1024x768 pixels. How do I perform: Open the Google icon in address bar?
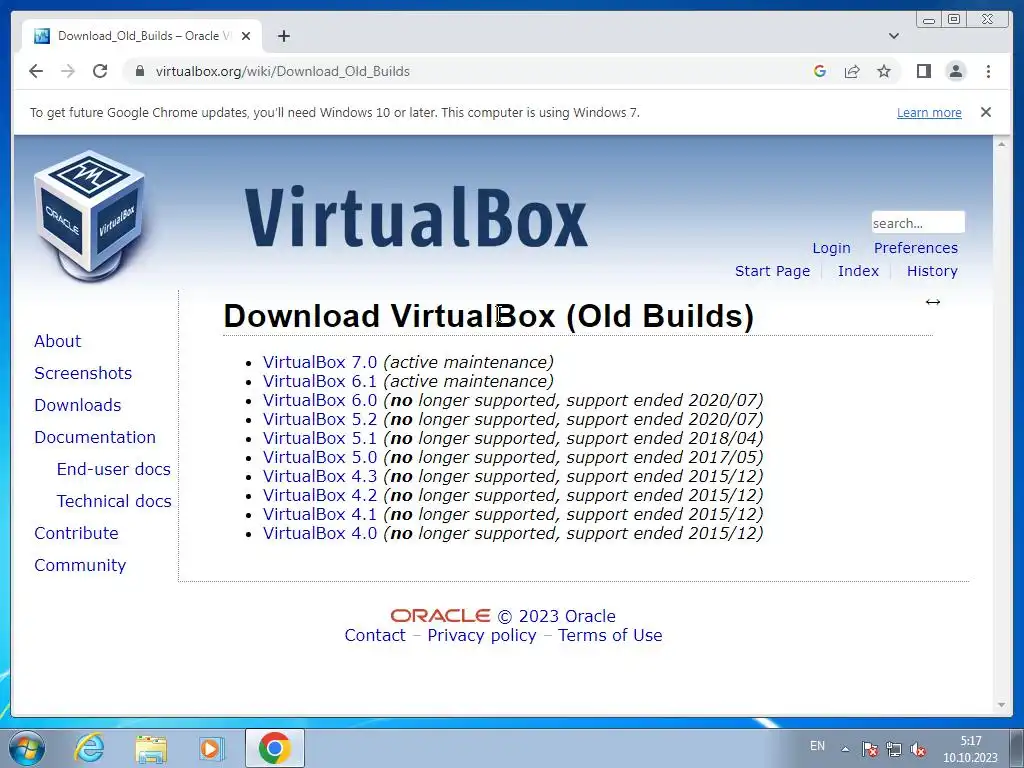(820, 71)
